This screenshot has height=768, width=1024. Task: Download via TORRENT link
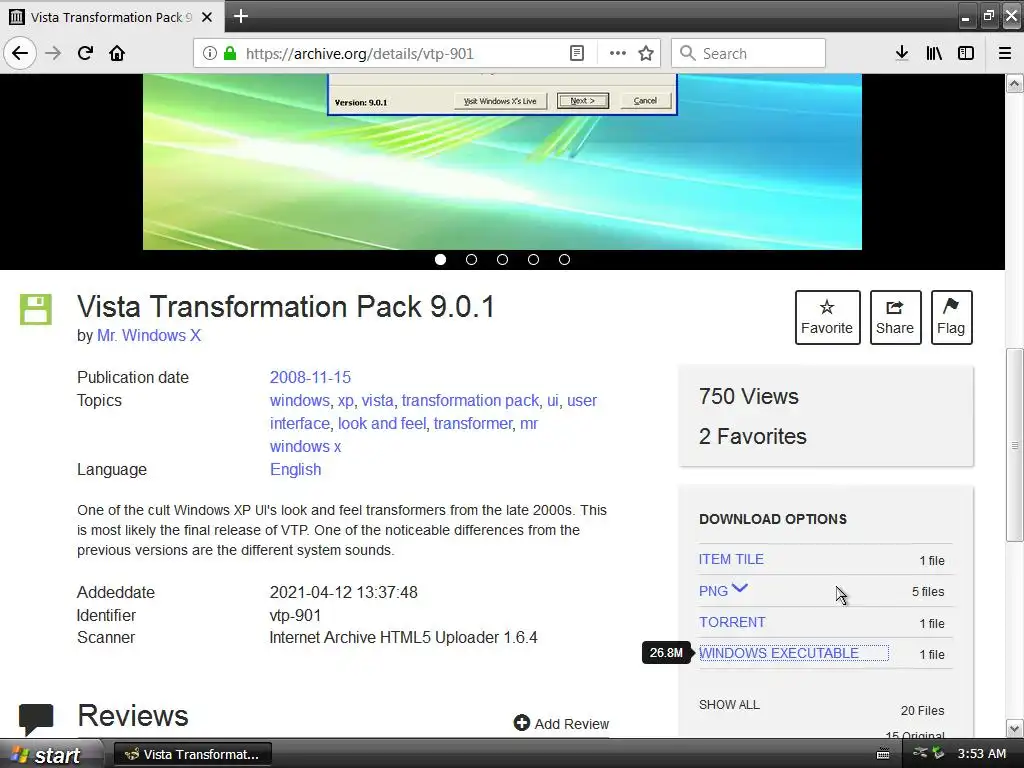pos(732,622)
